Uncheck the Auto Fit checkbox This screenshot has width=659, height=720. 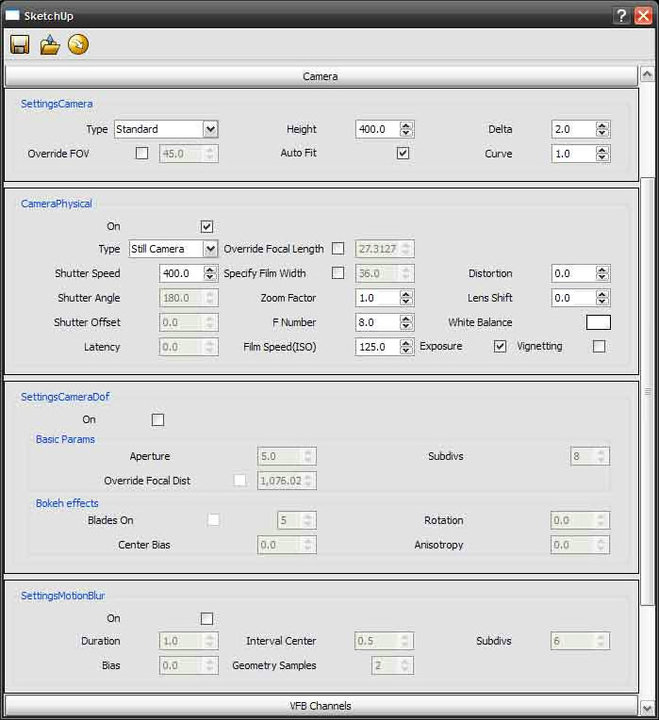(x=403, y=153)
